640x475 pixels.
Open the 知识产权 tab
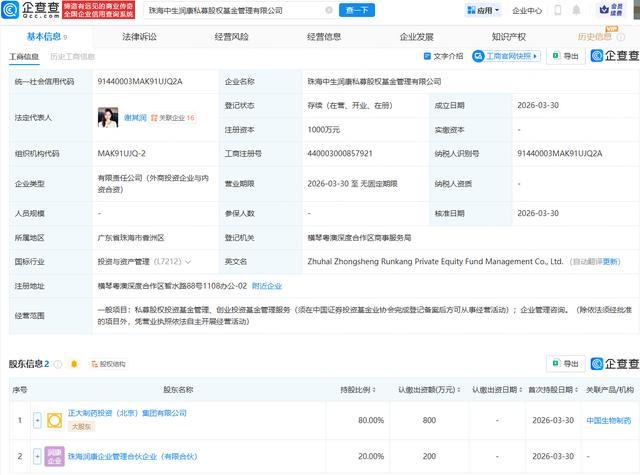[509, 37]
